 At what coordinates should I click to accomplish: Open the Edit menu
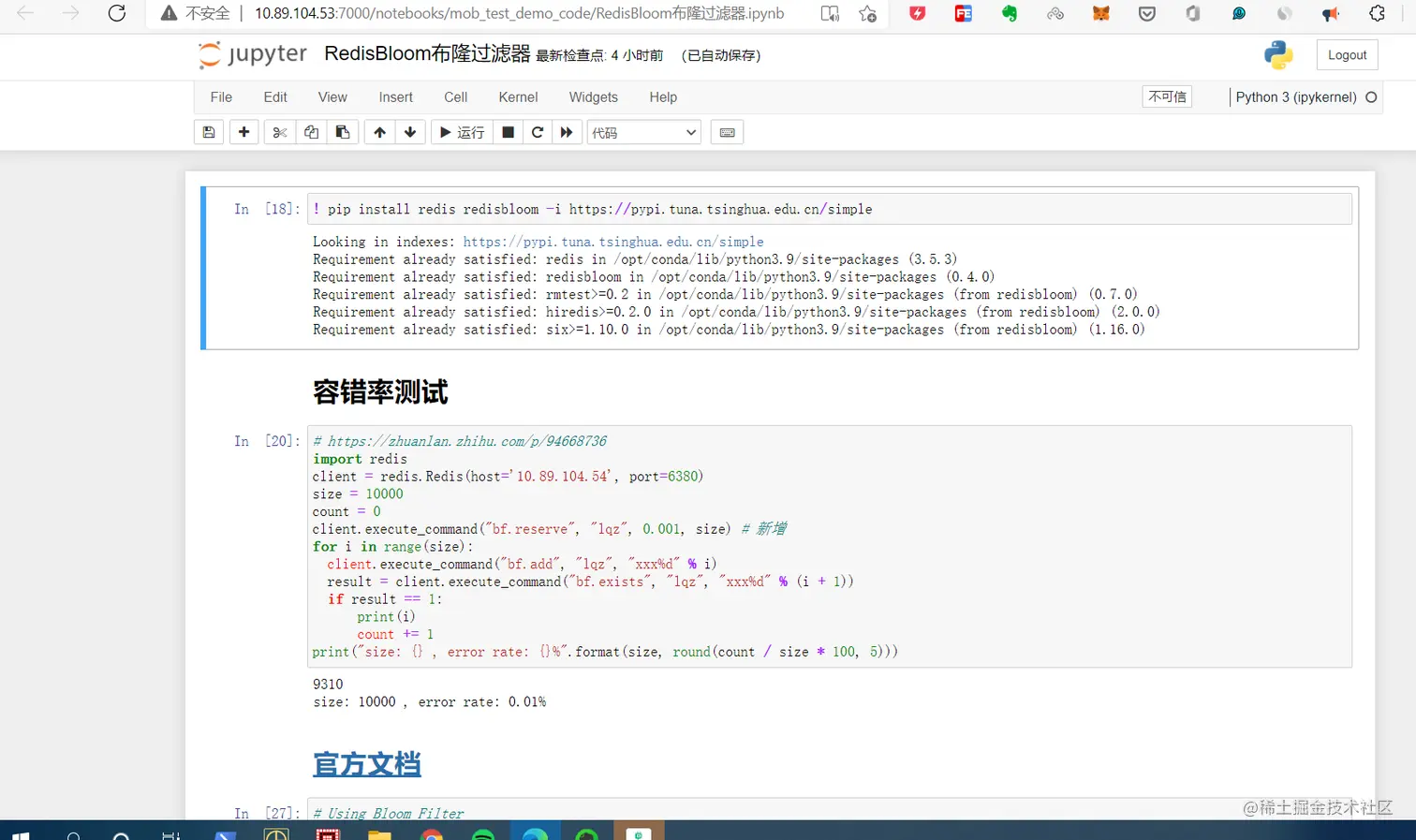(275, 97)
